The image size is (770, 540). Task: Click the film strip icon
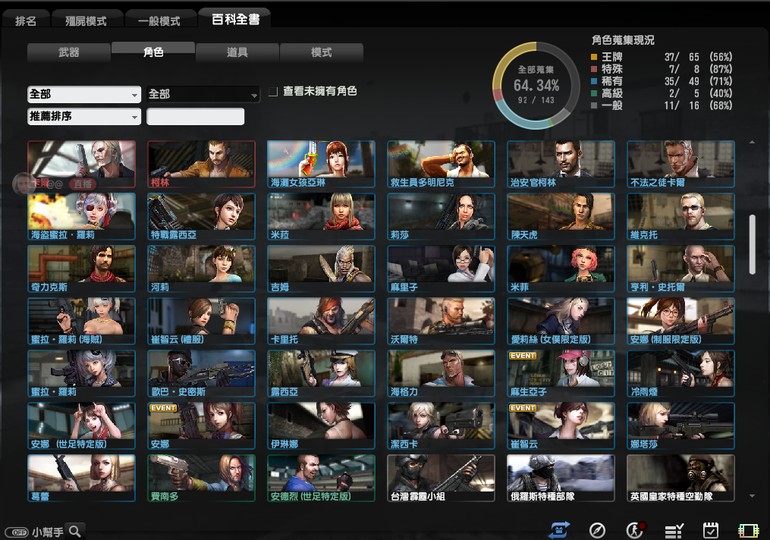[748, 530]
